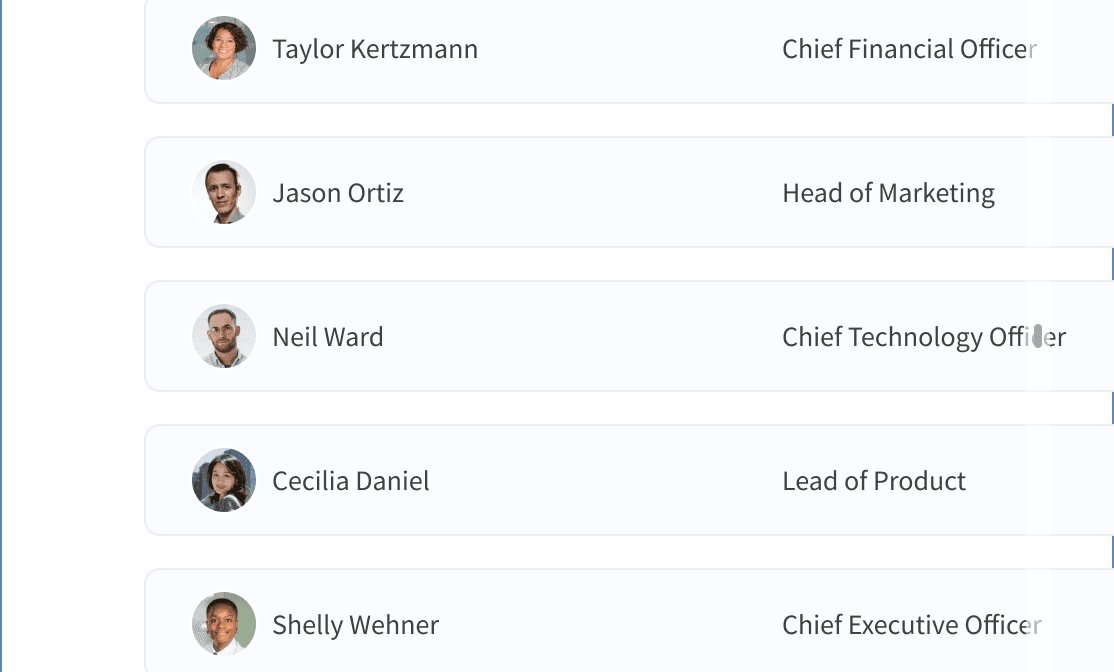The height and width of the screenshot is (672, 1114).
Task: Click the Cecilia Daniel name
Action: tap(351, 481)
